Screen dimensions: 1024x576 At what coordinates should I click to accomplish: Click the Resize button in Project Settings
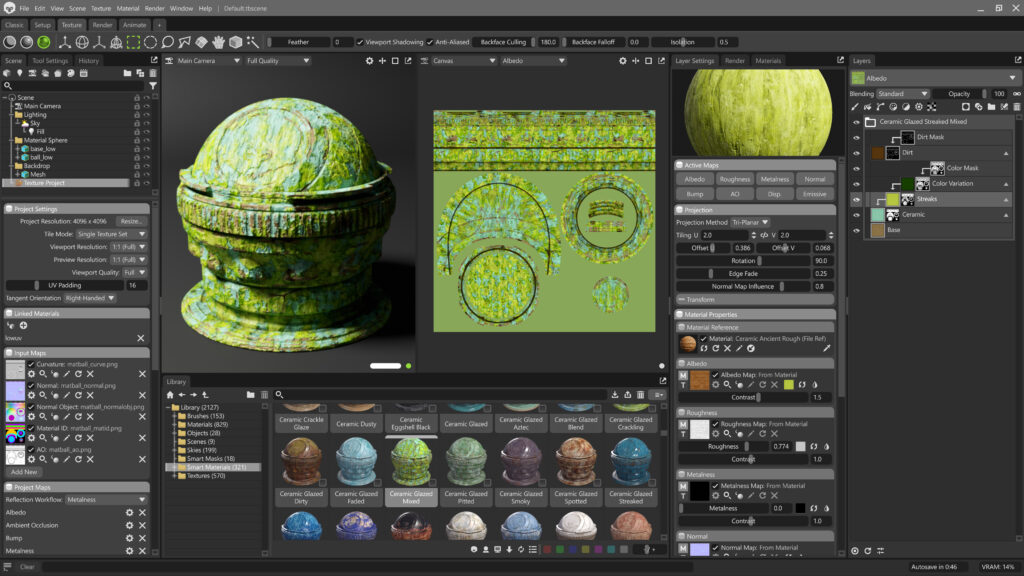click(x=131, y=221)
